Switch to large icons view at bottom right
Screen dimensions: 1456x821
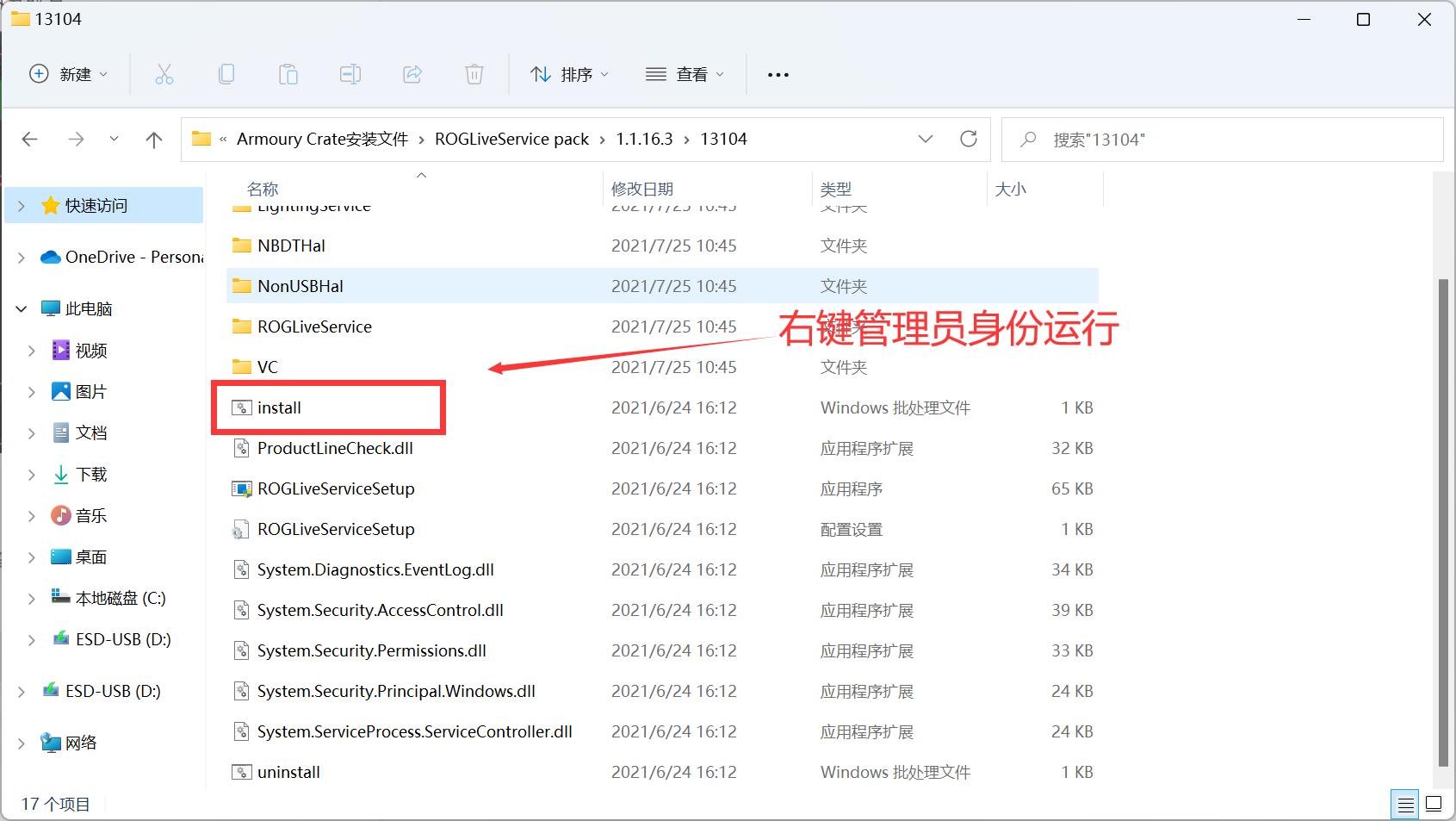(x=1434, y=804)
